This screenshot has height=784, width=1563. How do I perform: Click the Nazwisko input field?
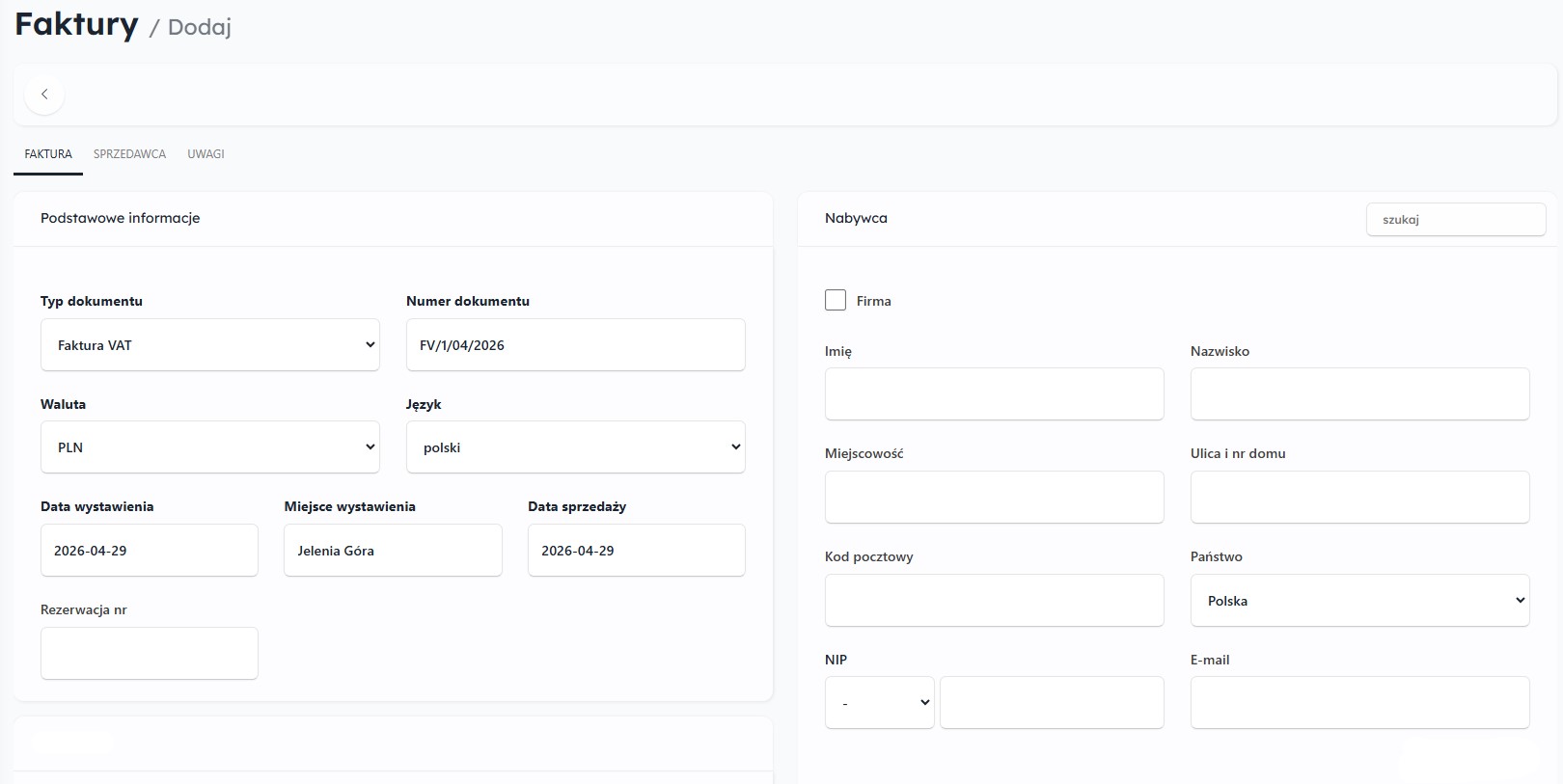point(1360,394)
